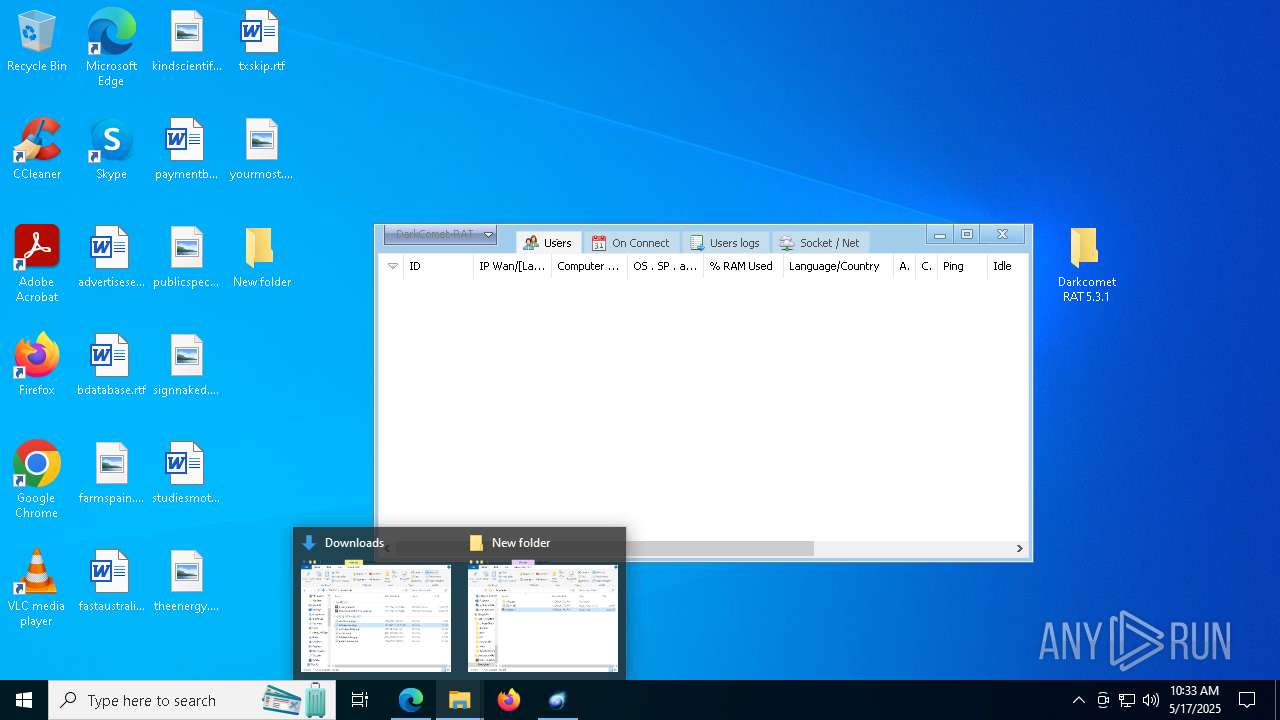This screenshot has height=720, width=1280.
Task: Open the Socket / Net tab
Action: 820,243
